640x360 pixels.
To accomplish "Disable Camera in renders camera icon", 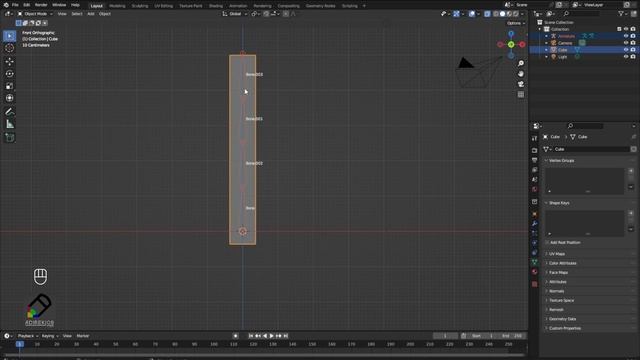I will (633, 43).
